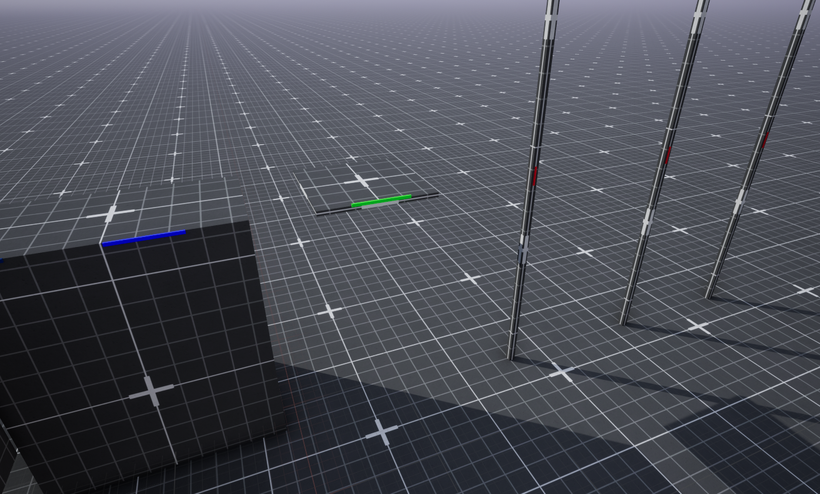Select the base of the rightmost vertical pole
Image resolution: width=820 pixels, height=494 pixels.
pyautogui.click(x=710, y=295)
